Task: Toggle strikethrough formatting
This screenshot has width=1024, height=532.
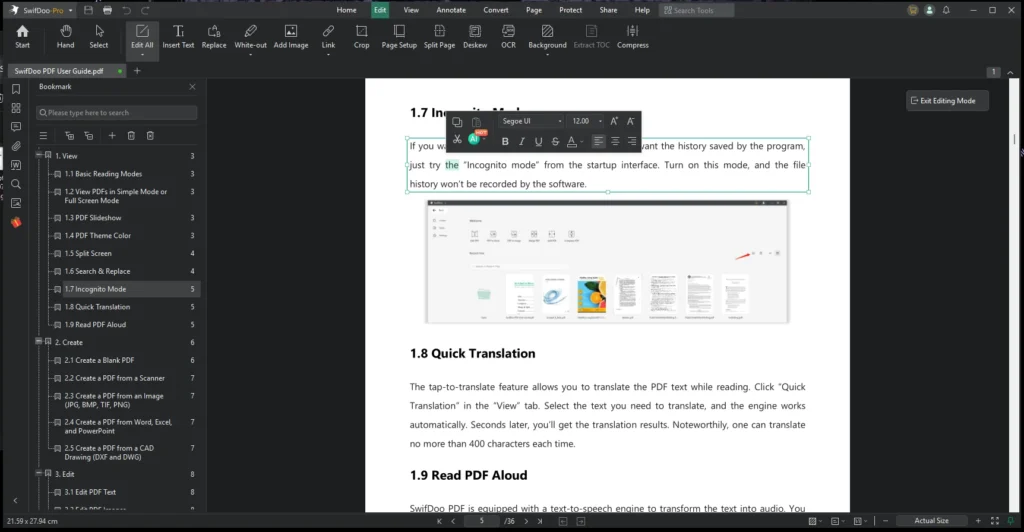Action: point(555,141)
